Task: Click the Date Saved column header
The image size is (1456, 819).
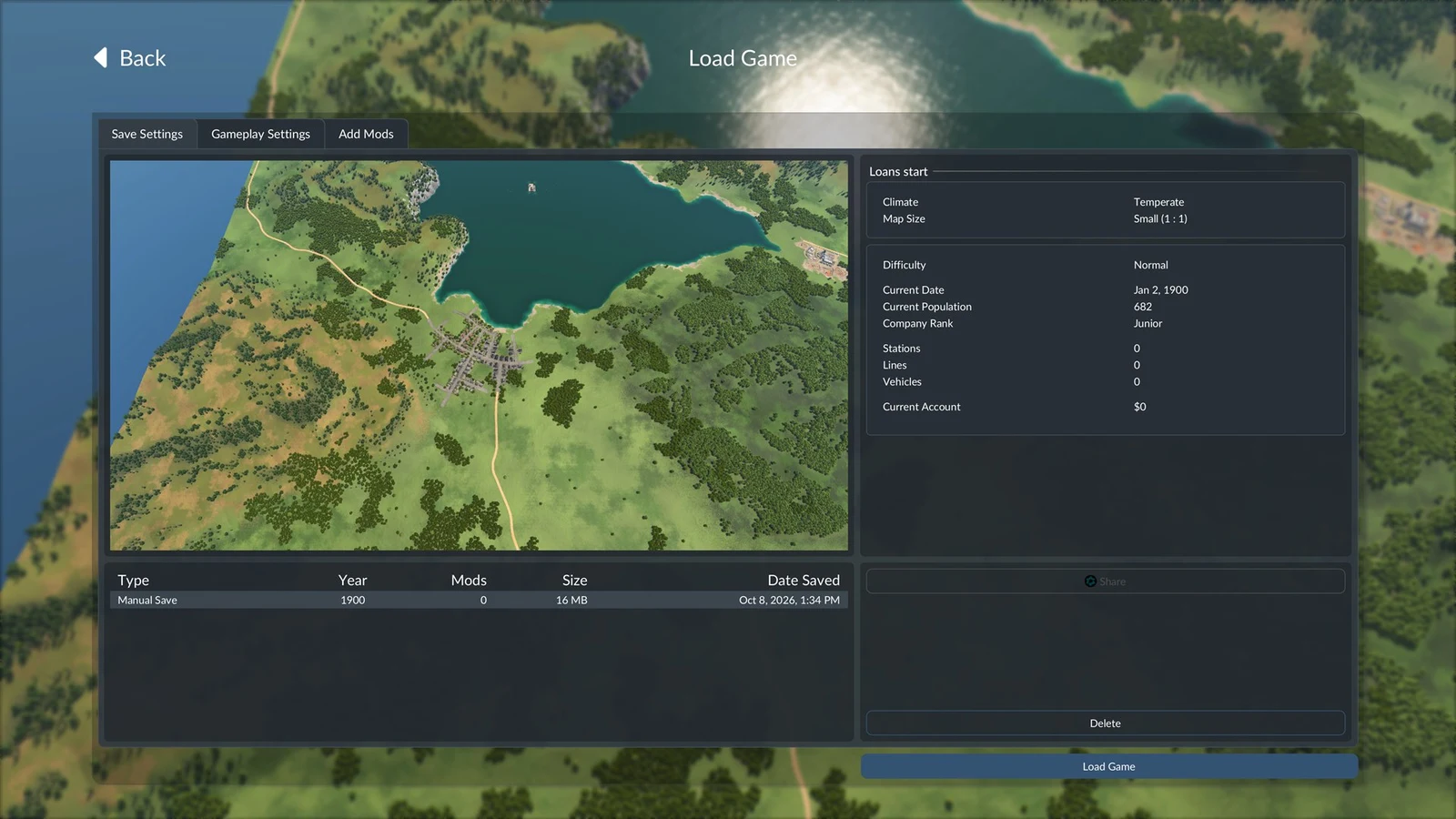Action: 803,581
